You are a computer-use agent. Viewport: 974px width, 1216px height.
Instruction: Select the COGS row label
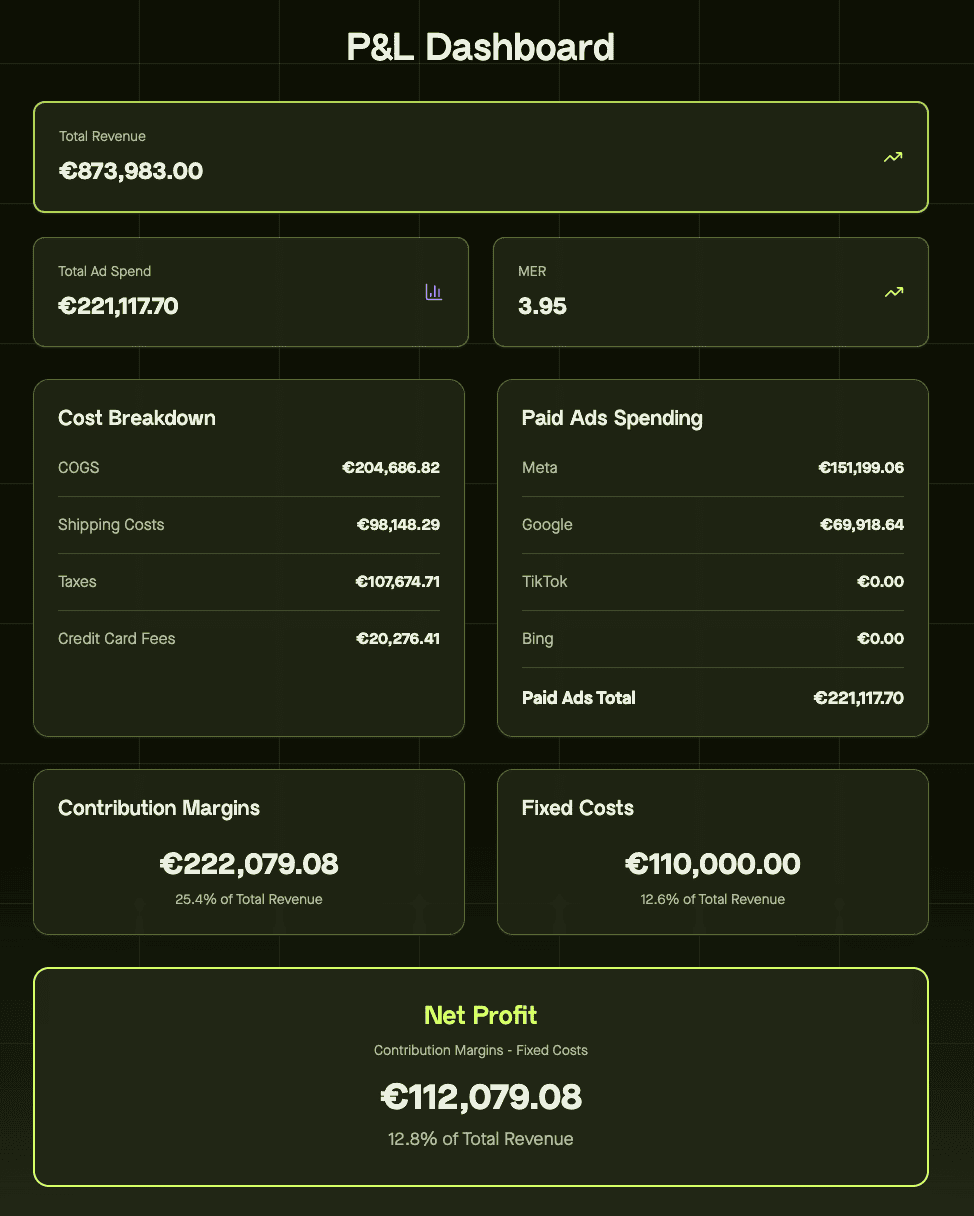(x=79, y=467)
